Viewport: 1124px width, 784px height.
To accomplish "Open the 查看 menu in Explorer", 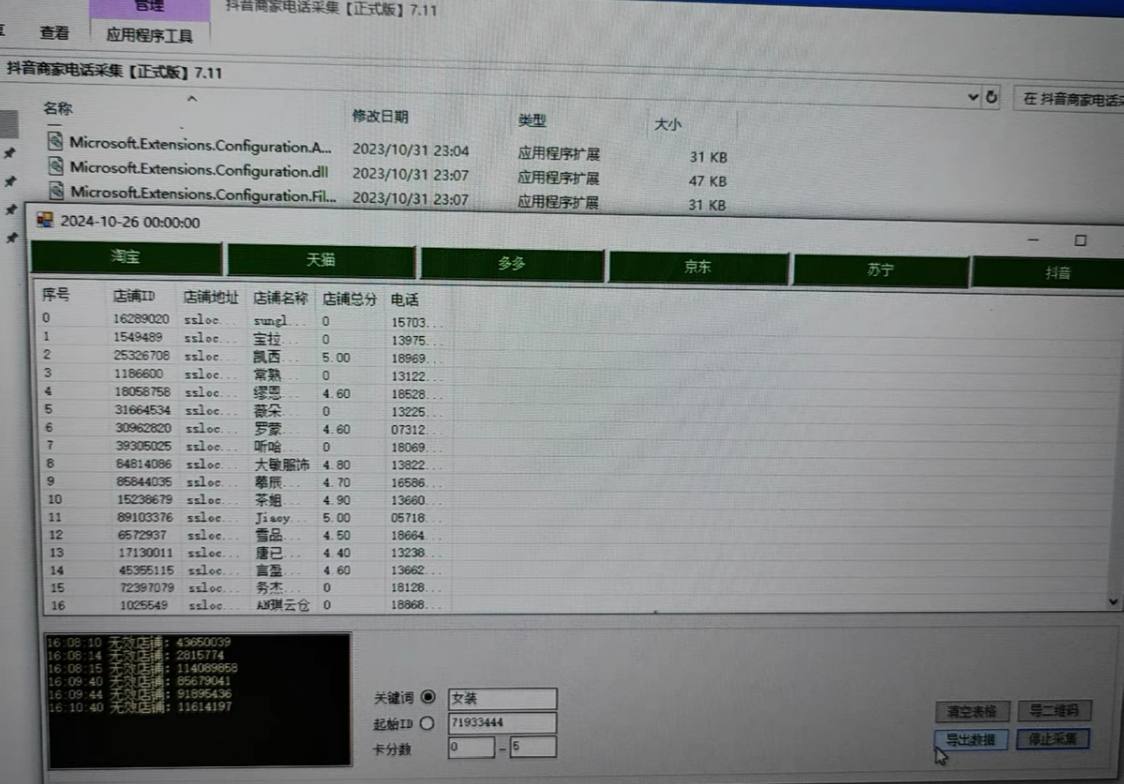I will pos(55,33).
